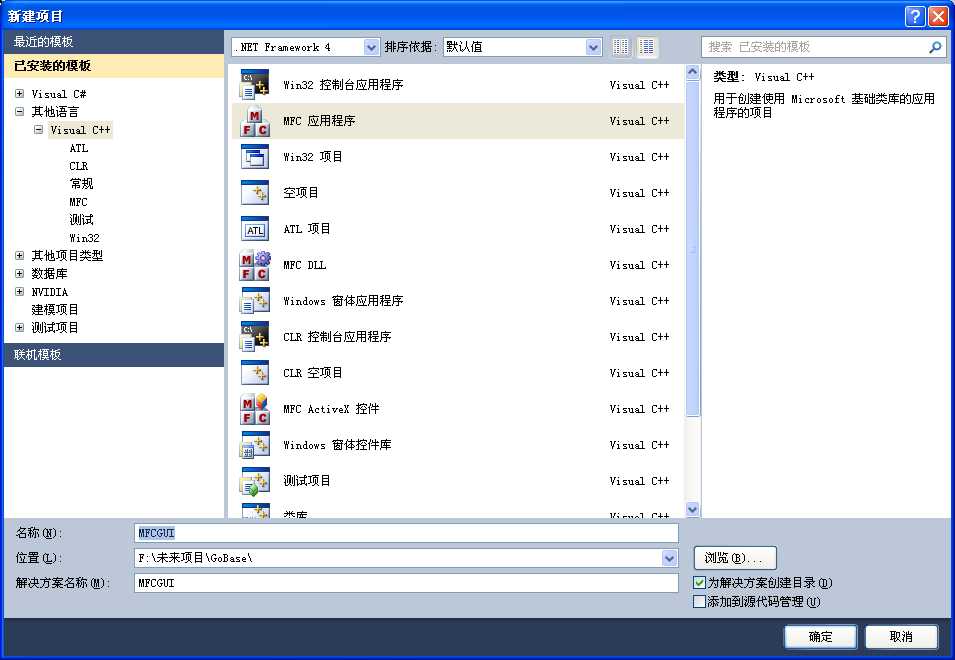Open the 最近的模板 section

point(114,41)
